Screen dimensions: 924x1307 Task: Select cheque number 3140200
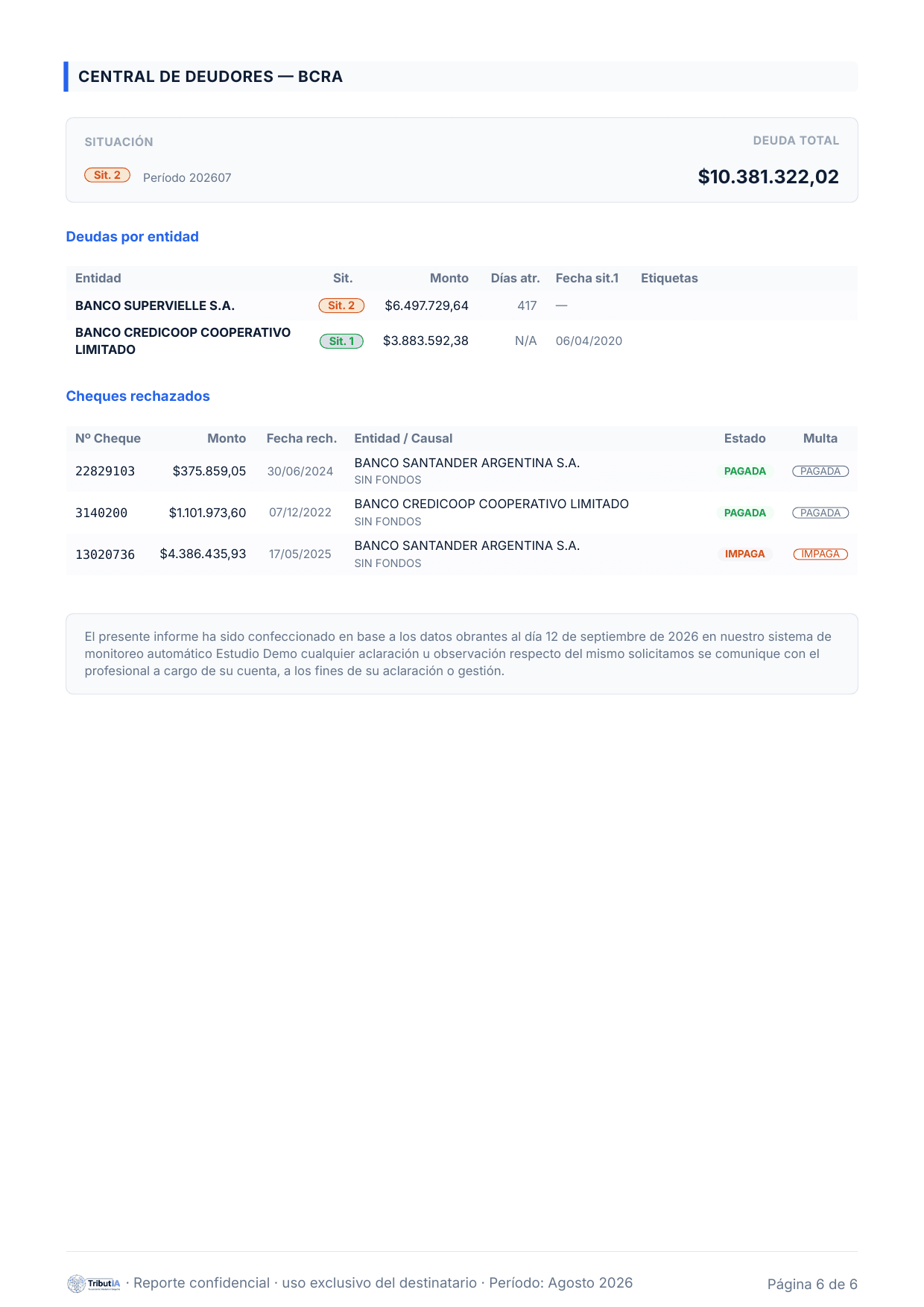click(x=101, y=513)
